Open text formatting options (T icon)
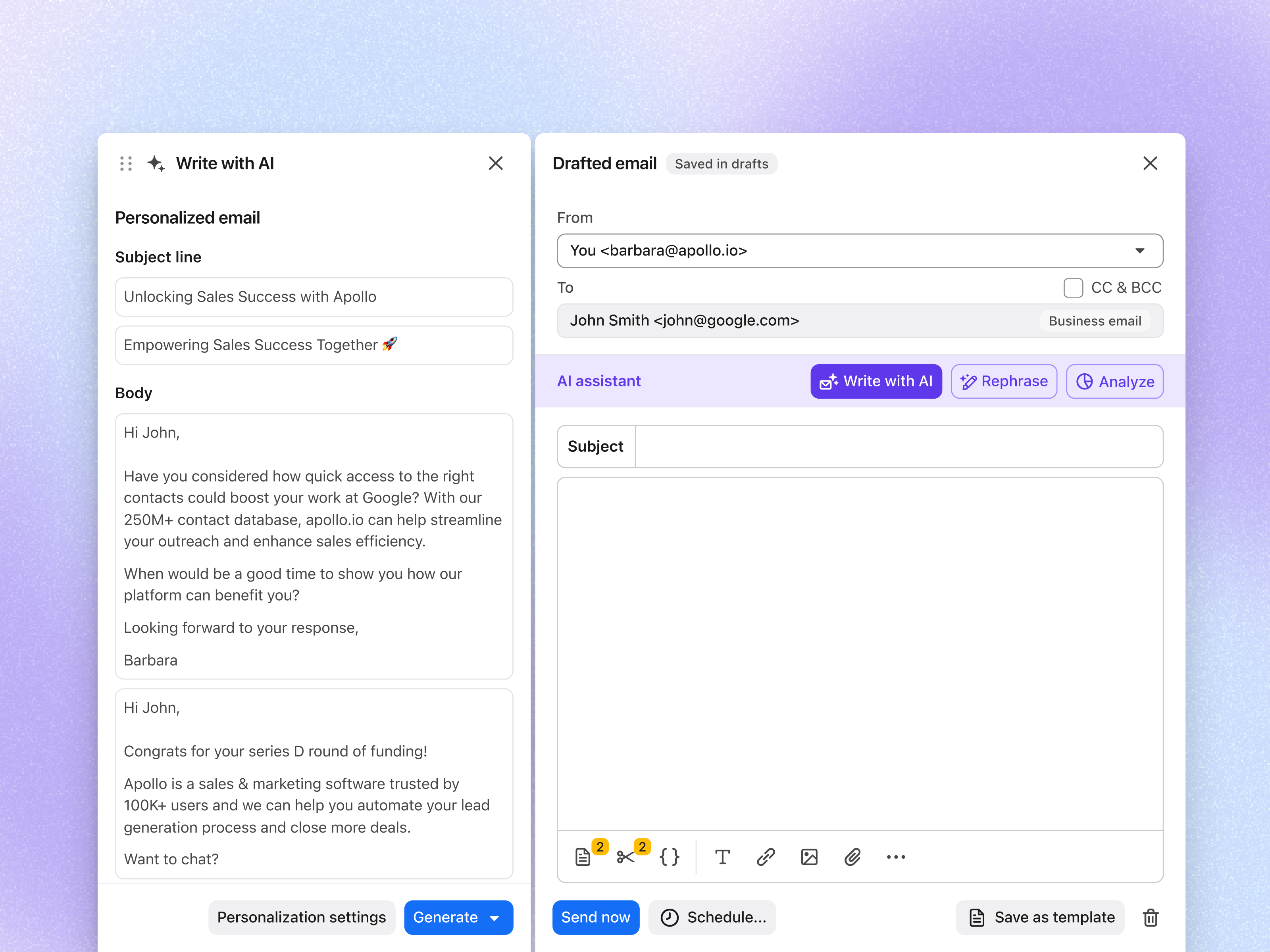The image size is (1270, 952). pyautogui.click(x=722, y=857)
